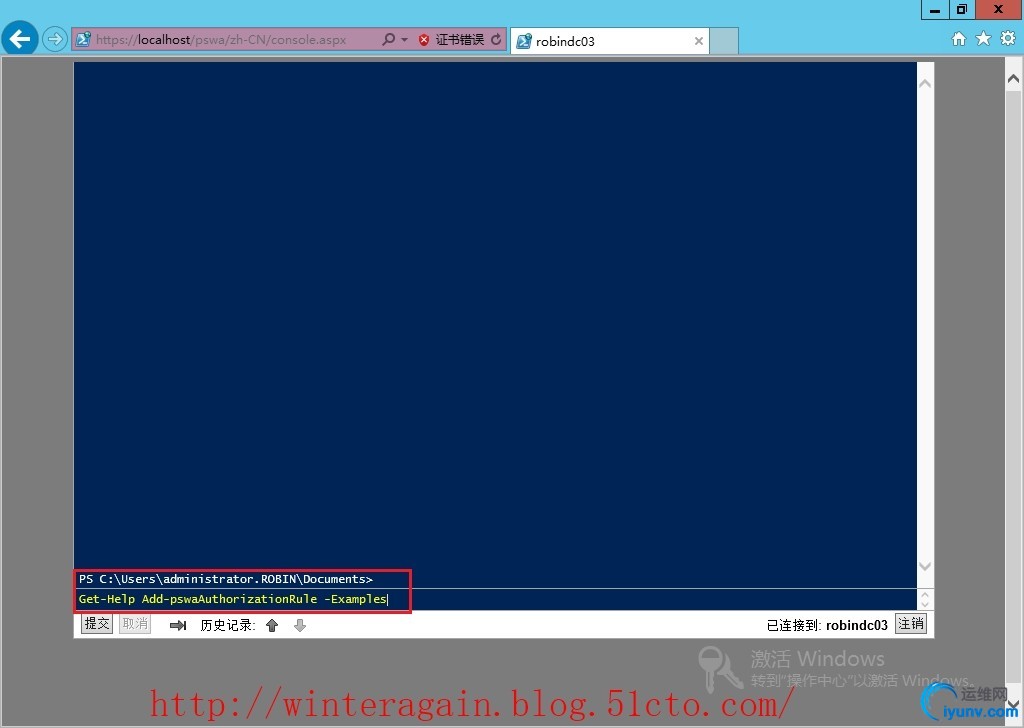This screenshot has height=728, width=1024.
Task: Open browser Tools gear icon
Action: tap(1008, 39)
